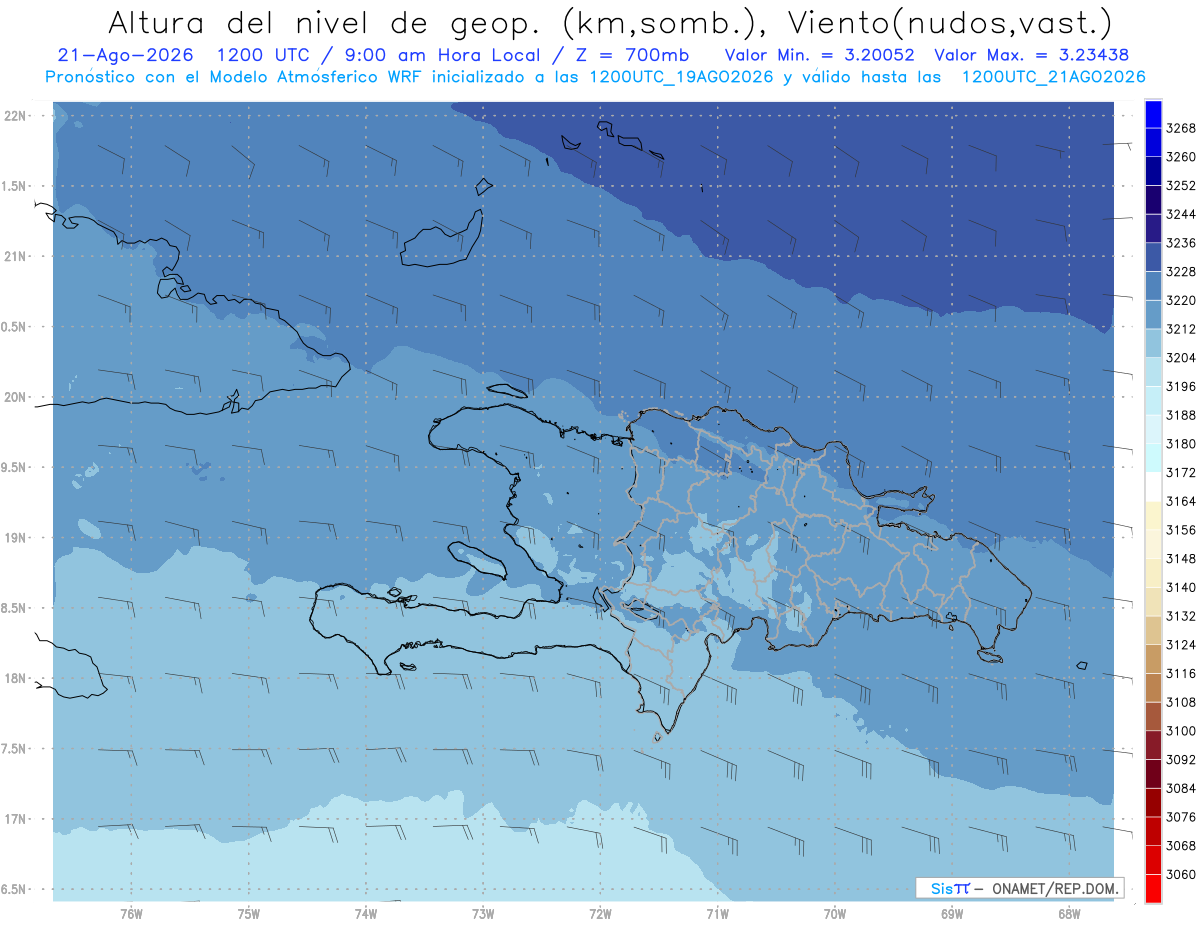Click the bright blue swatch above 3268

1153,113
